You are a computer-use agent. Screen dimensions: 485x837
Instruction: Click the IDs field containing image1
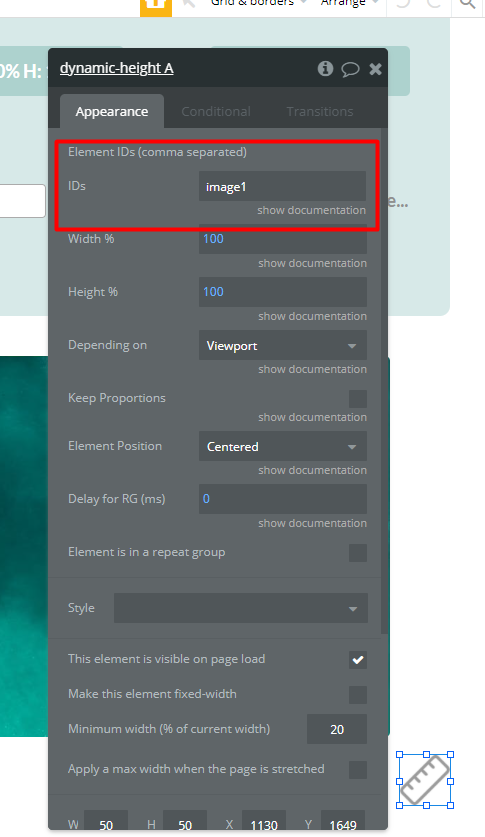pos(282,186)
